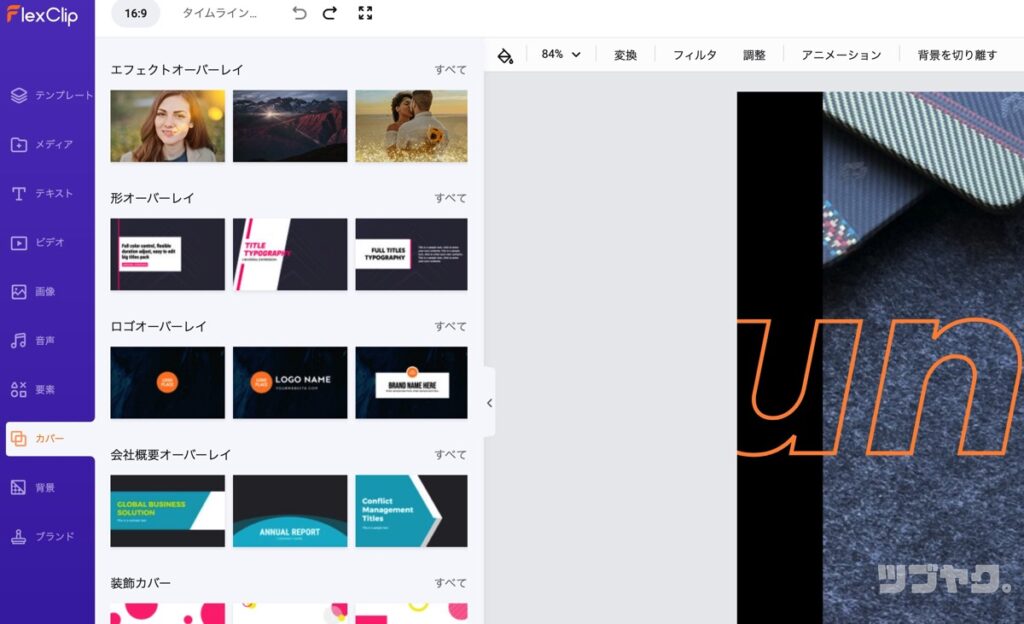Open the 要素 sidebar section
This screenshot has width=1024, height=624.
pos(33,390)
